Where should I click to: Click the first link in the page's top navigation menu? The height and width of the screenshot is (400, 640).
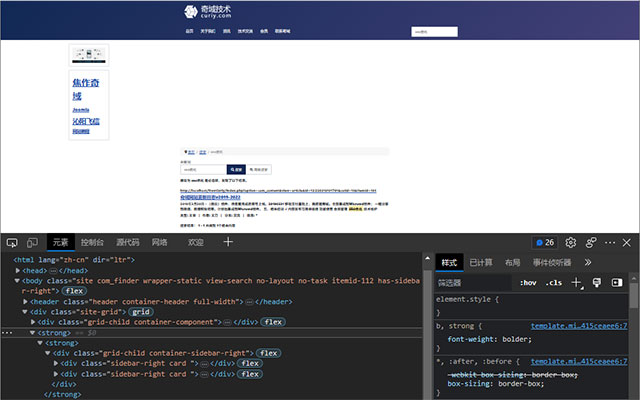[189, 31]
